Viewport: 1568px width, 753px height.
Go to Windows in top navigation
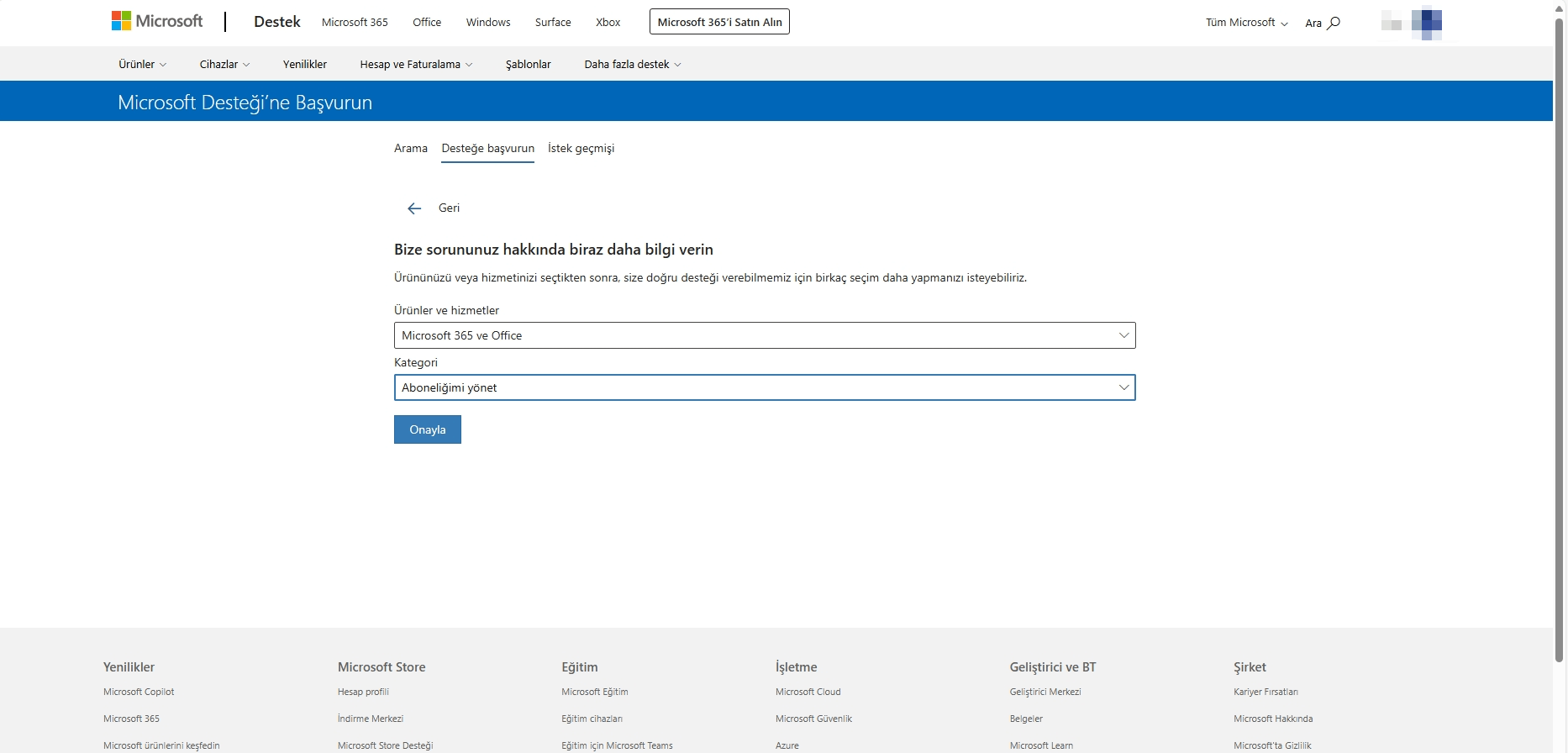[x=488, y=22]
